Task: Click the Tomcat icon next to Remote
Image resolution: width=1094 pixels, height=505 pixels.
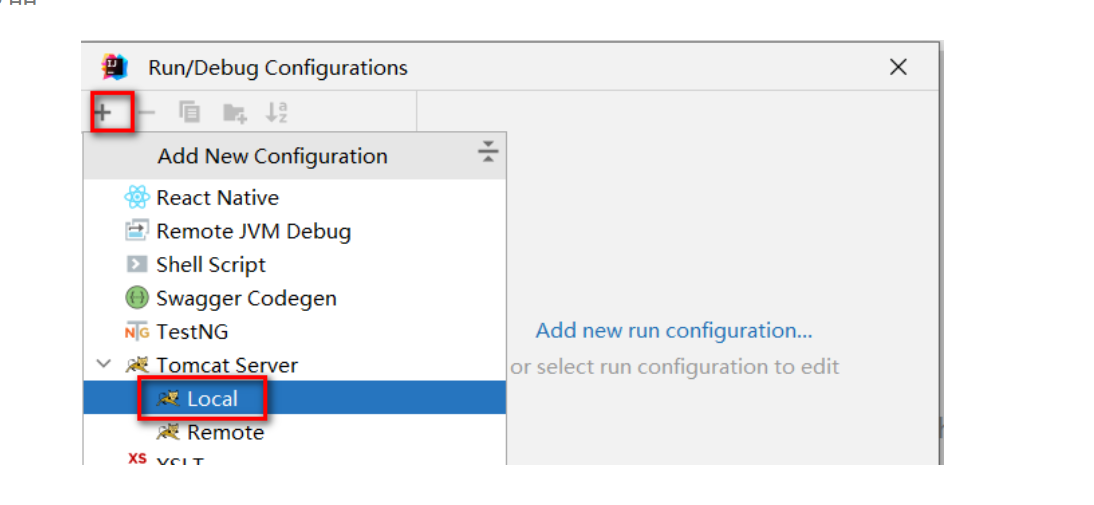Action: point(167,432)
